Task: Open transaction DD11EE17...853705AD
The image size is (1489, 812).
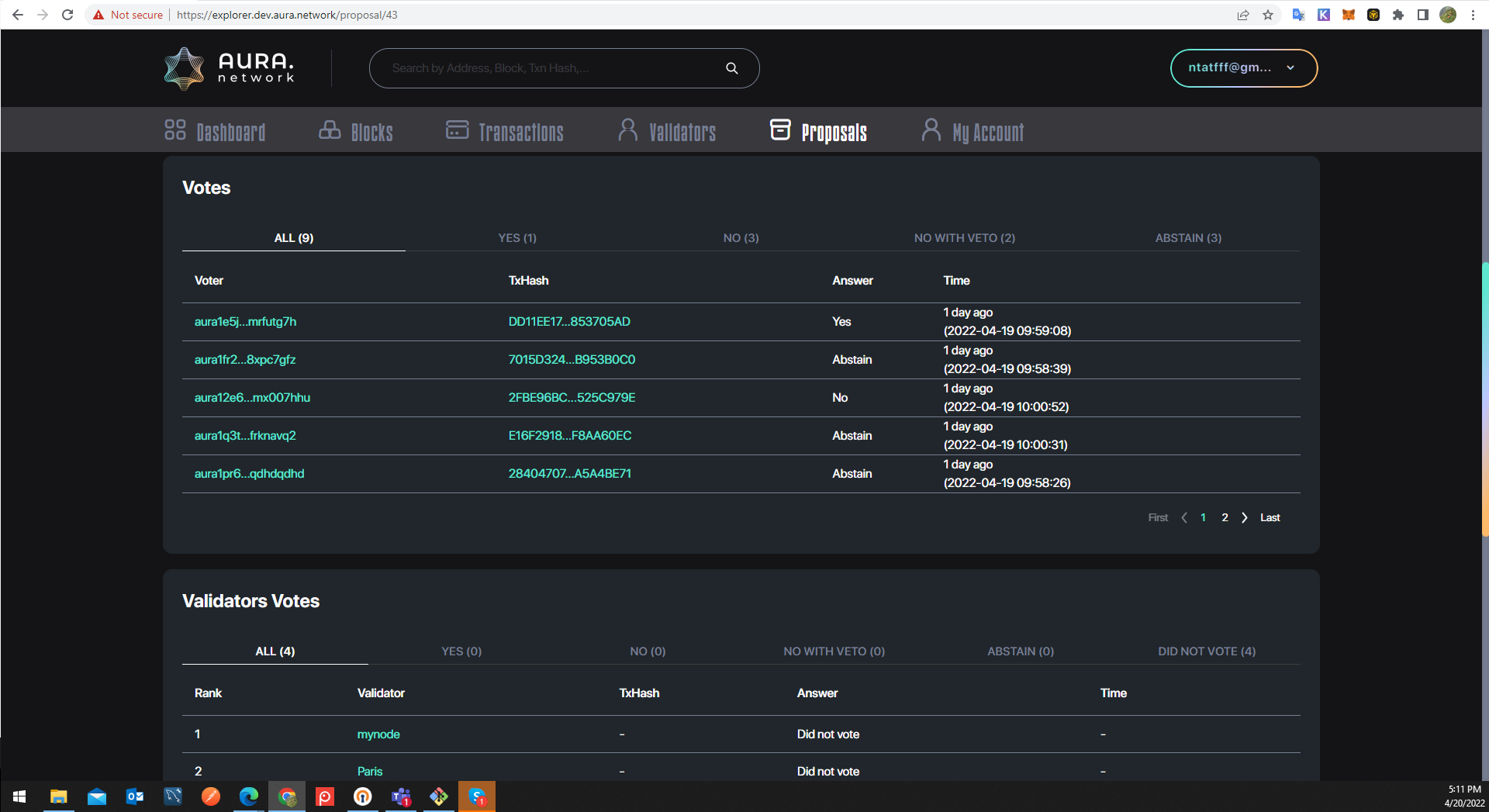Action: tap(569, 322)
